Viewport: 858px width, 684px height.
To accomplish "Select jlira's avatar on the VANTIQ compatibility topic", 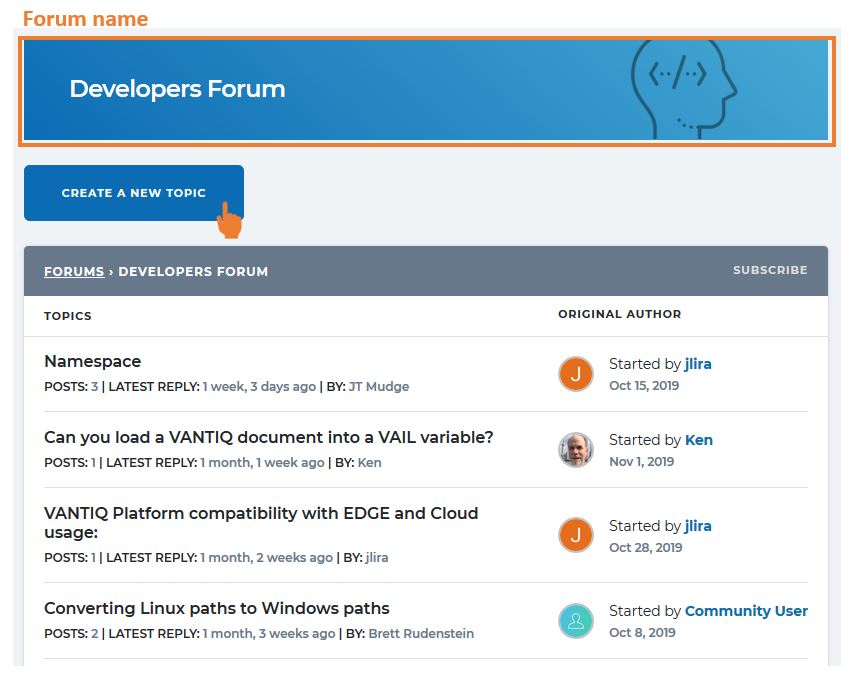I will point(576,535).
